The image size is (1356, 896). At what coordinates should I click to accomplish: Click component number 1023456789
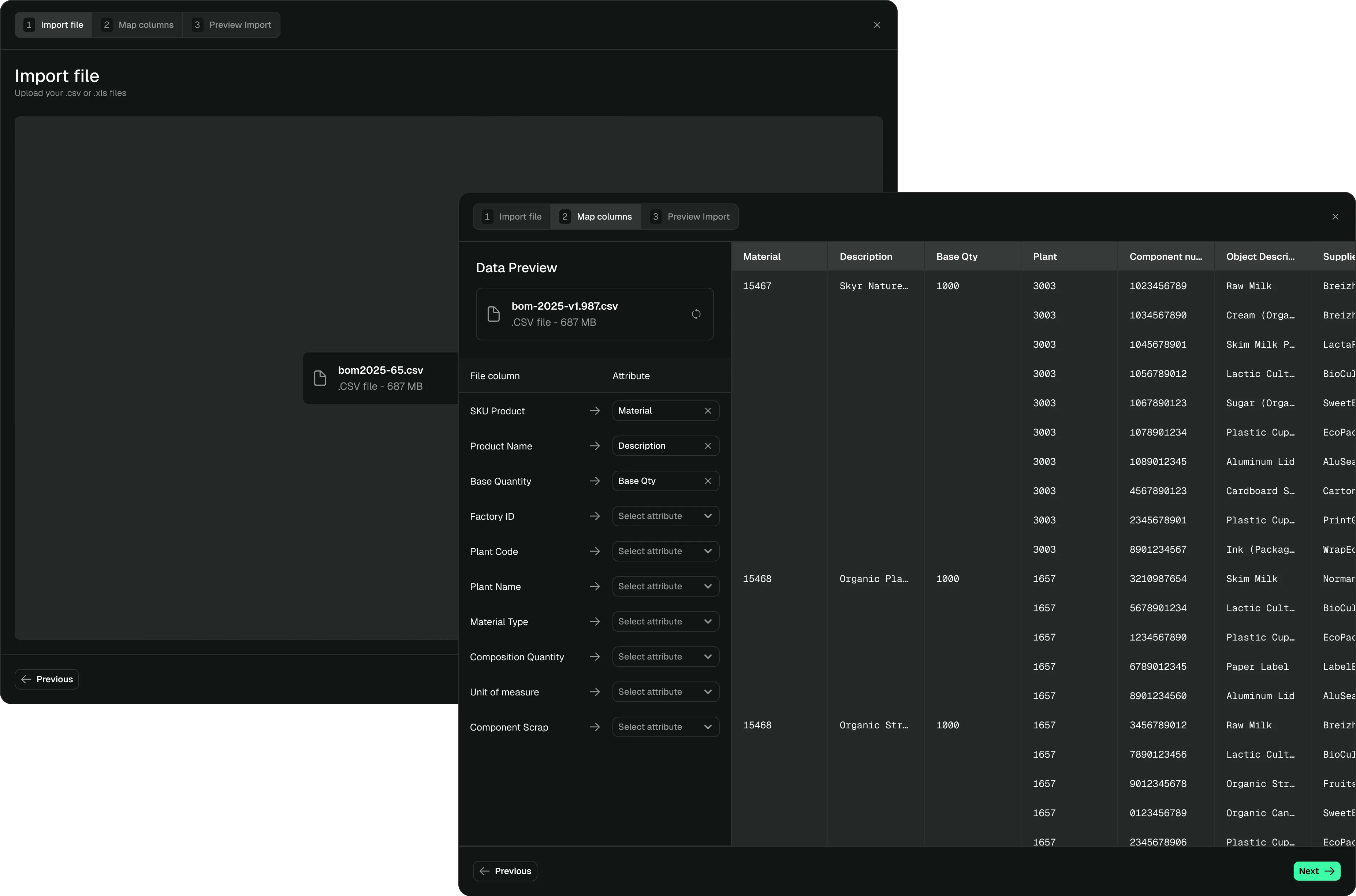point(1158,286)
